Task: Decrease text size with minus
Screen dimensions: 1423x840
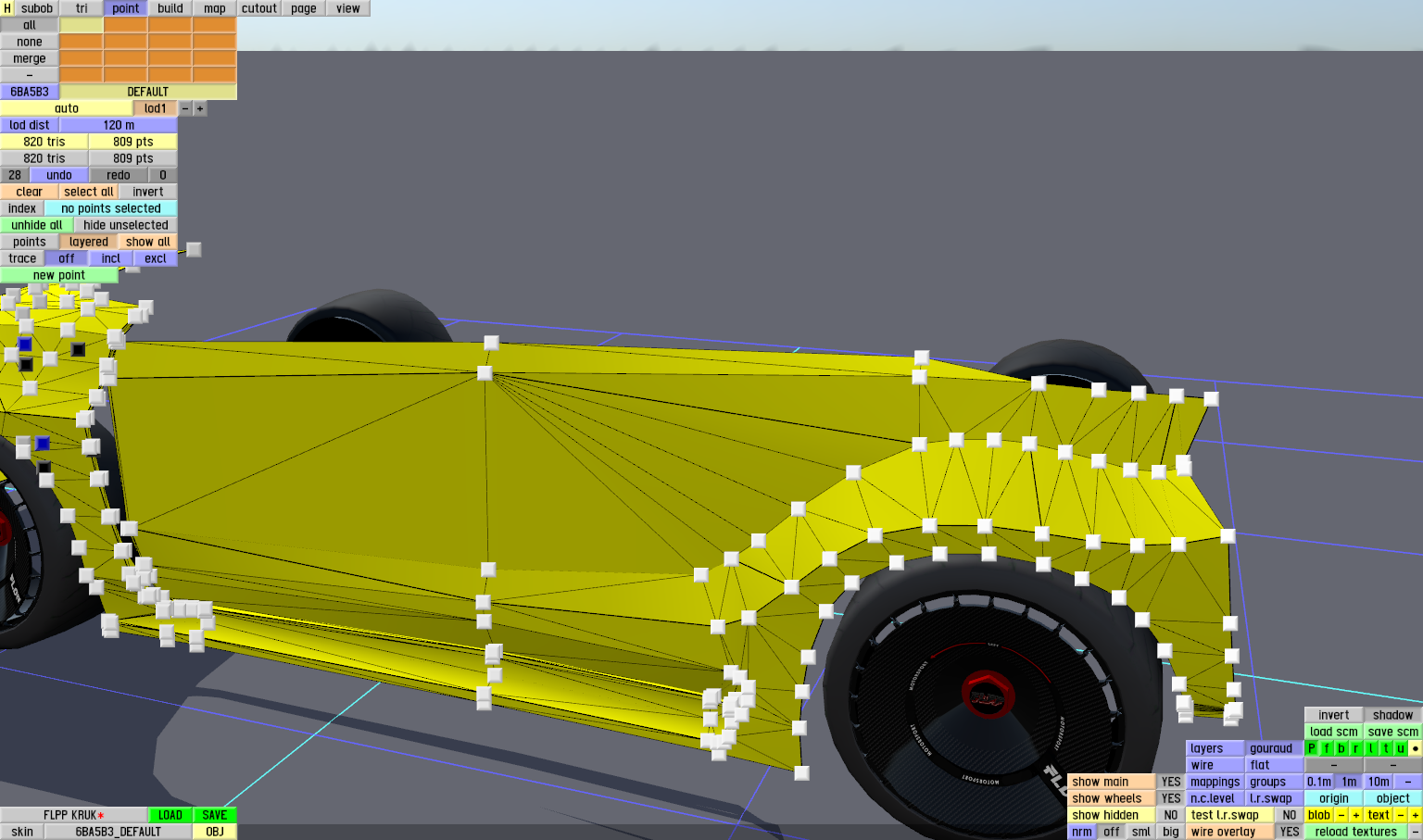Action: (1401, 815)
